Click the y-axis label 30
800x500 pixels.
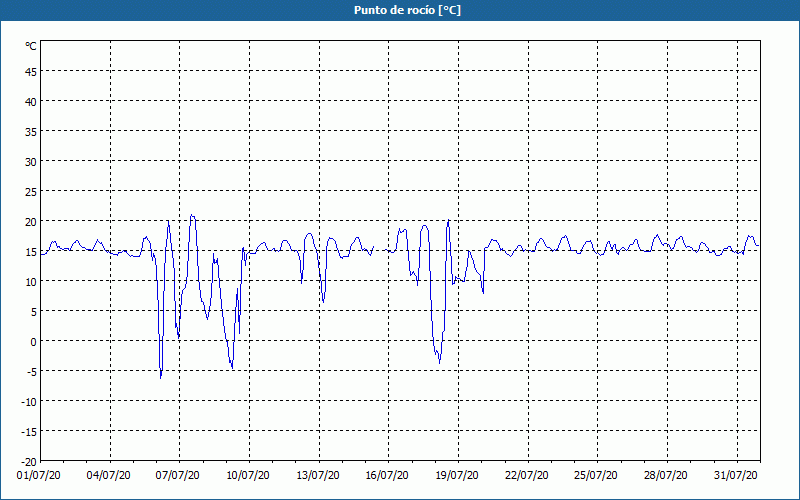31,162
